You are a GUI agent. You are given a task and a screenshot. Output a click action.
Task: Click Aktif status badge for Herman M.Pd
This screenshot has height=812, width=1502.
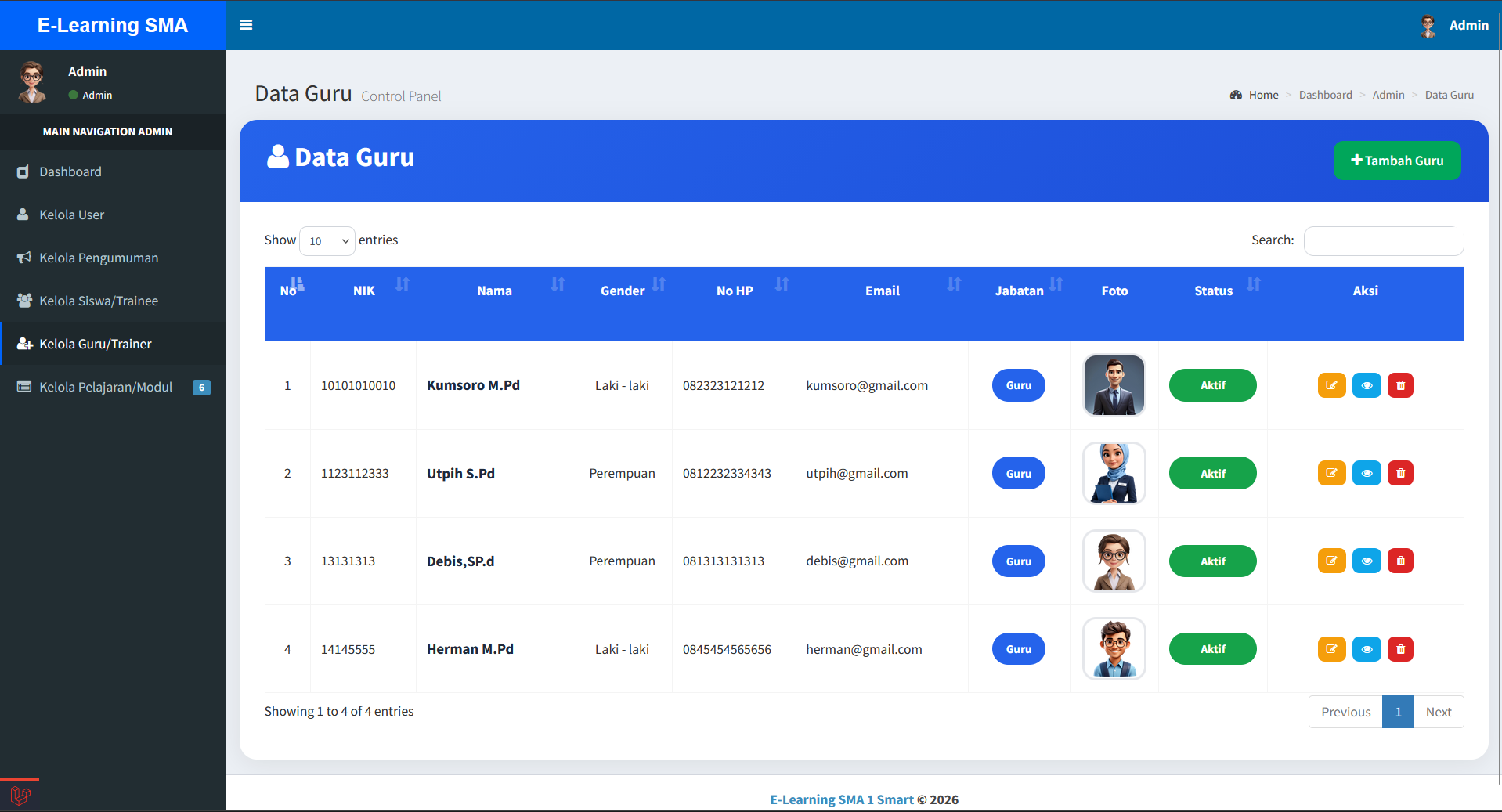pos(1212,649)
